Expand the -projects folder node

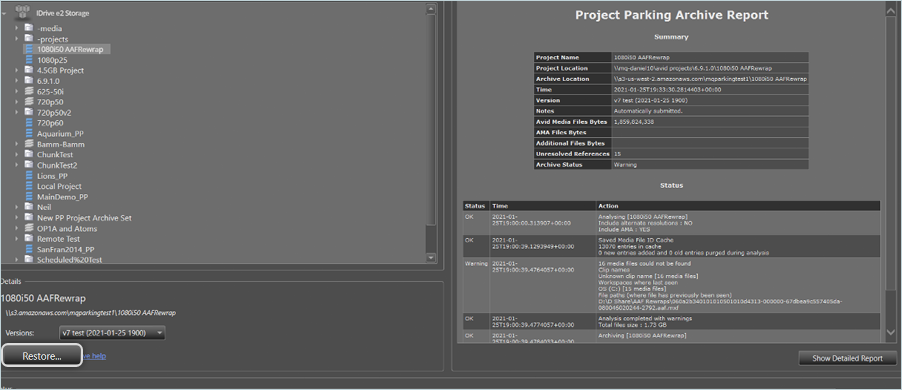(x=17, y=39)
